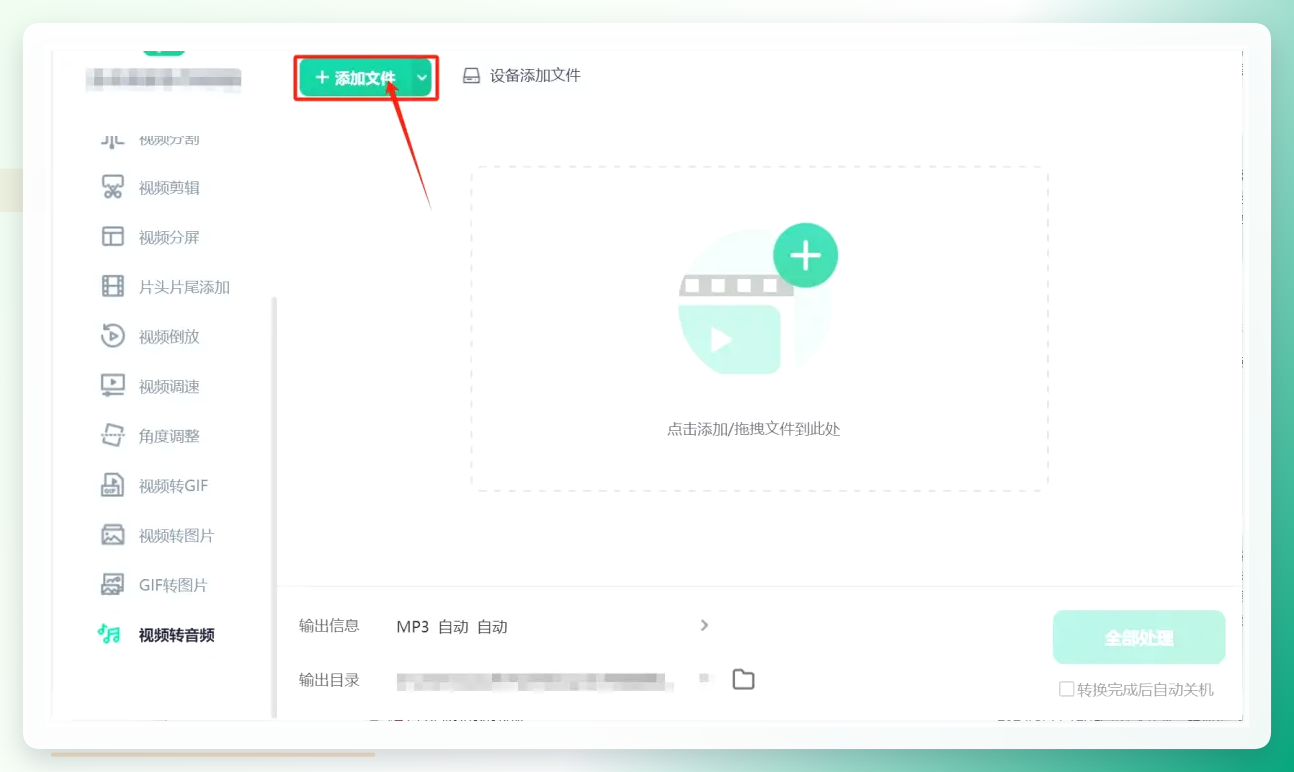Viewport: 1294px width, 772px height.
Task: Select the video speed adjustment icon
Action: (x=112, y=386)
